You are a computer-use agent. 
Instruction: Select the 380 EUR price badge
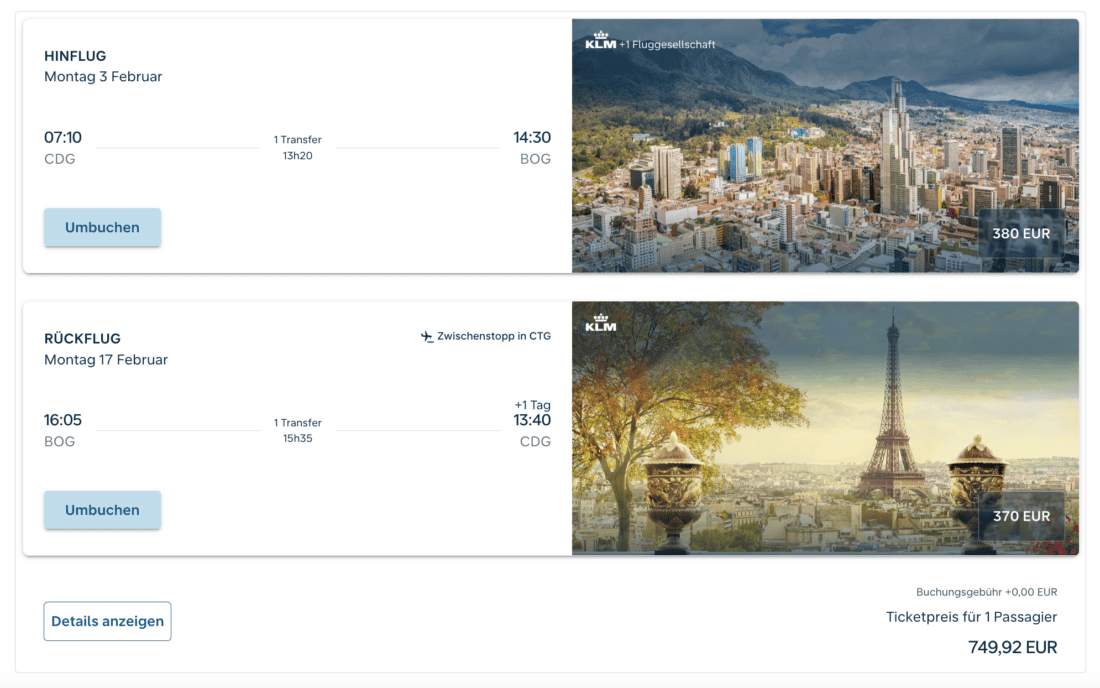[1021, 234]
